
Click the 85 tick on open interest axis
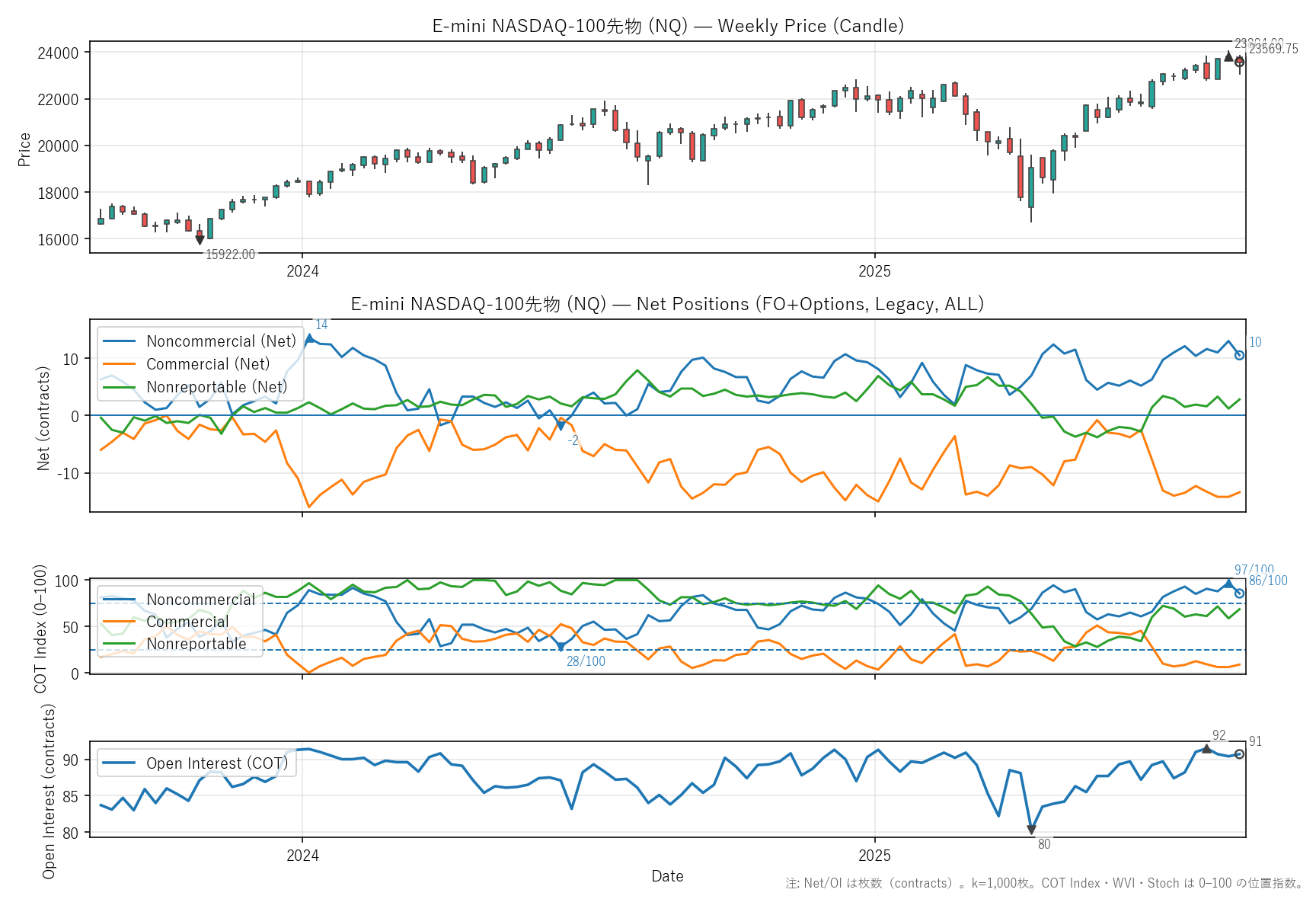click(71, 797)
